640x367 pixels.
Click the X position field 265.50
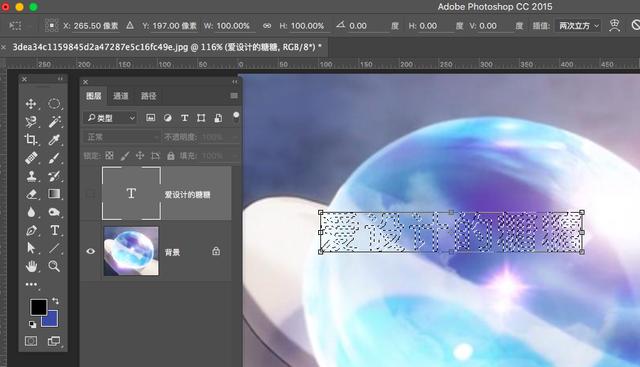[96, 26]
